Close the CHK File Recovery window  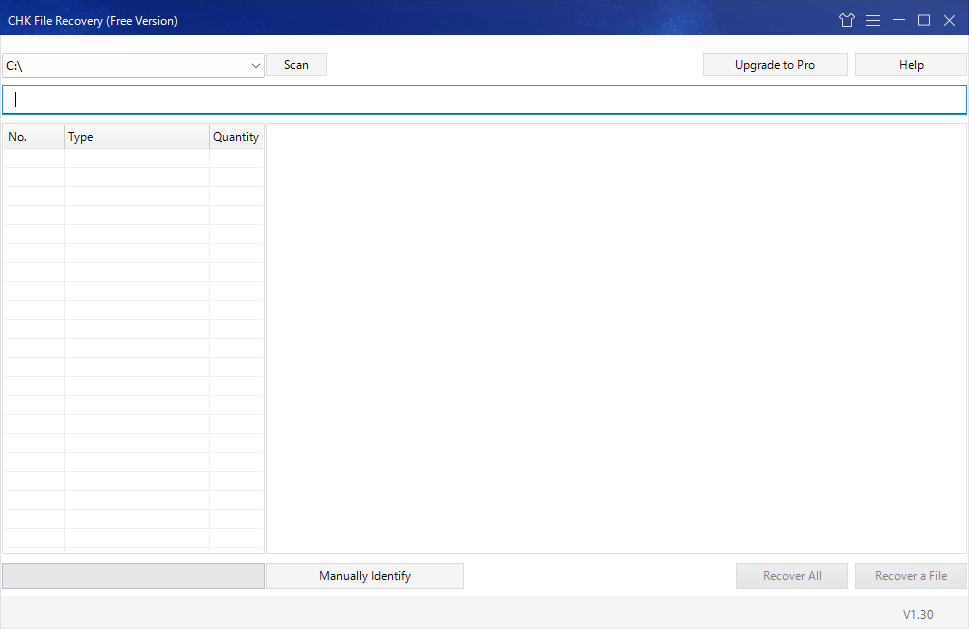coord(950,20)
